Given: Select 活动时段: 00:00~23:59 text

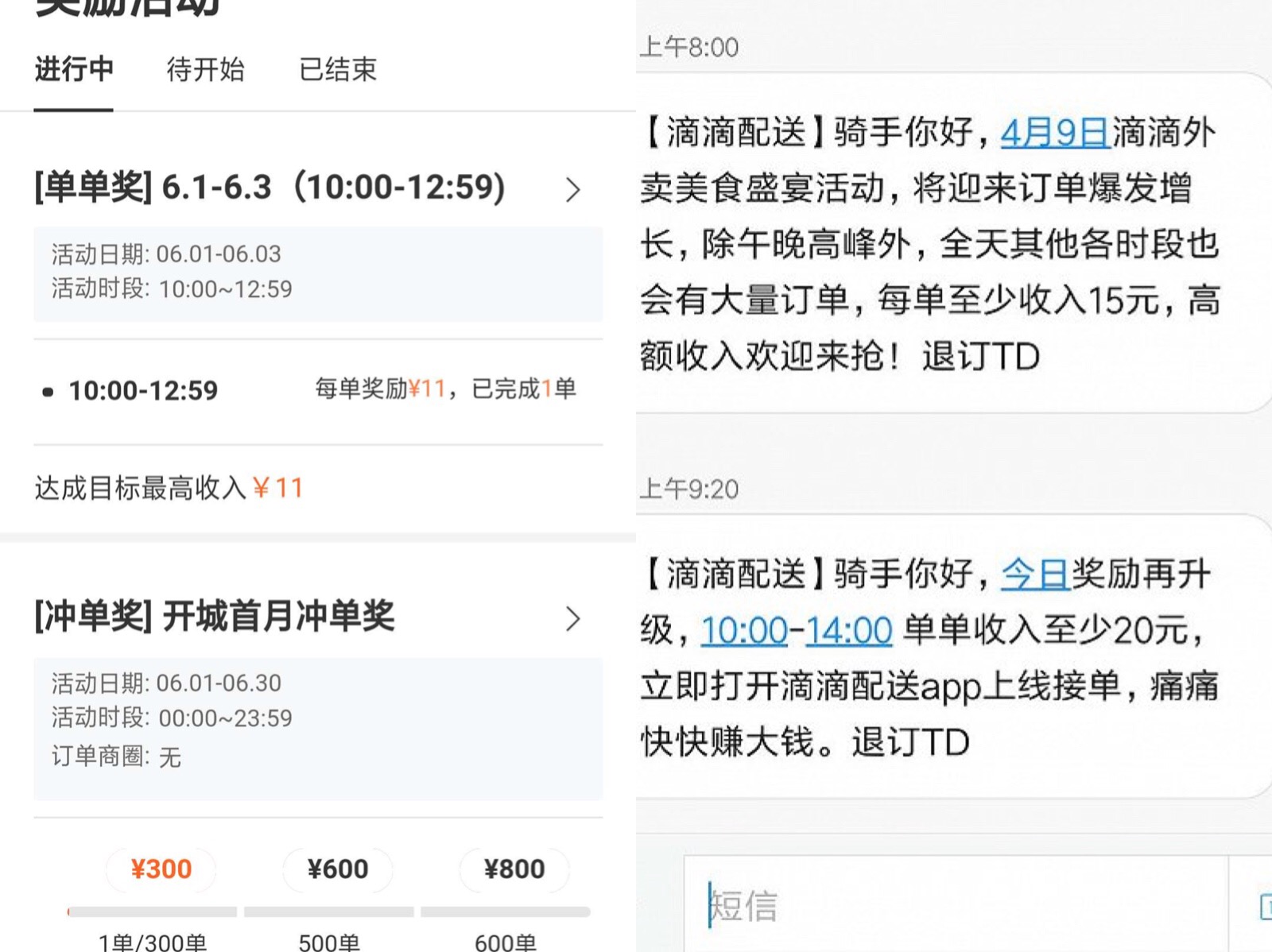Looking at the screenshot, I should (x=172, y=718).
